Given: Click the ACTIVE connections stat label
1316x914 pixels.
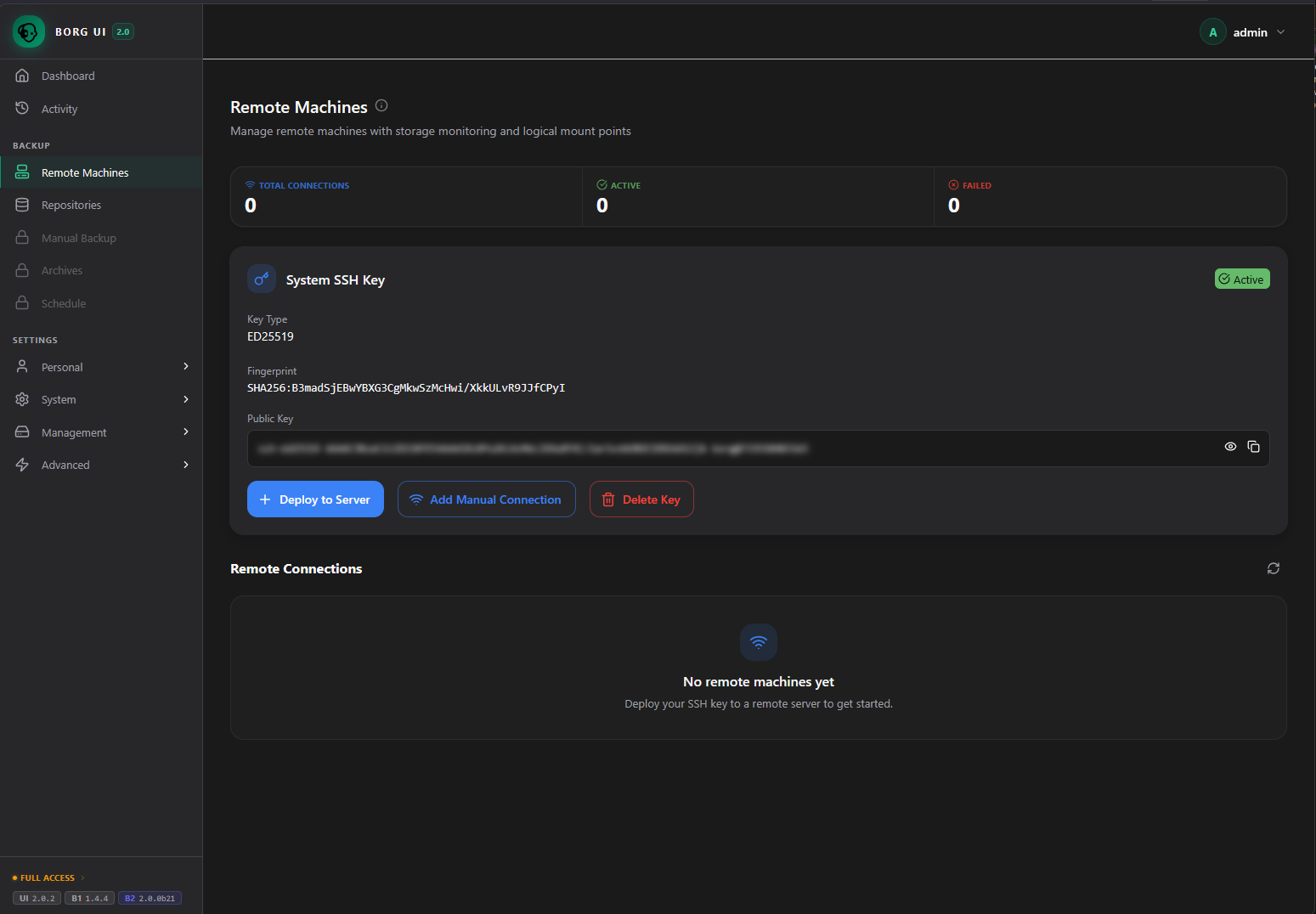Looking at the screenshot, I should tap(625, 185).
